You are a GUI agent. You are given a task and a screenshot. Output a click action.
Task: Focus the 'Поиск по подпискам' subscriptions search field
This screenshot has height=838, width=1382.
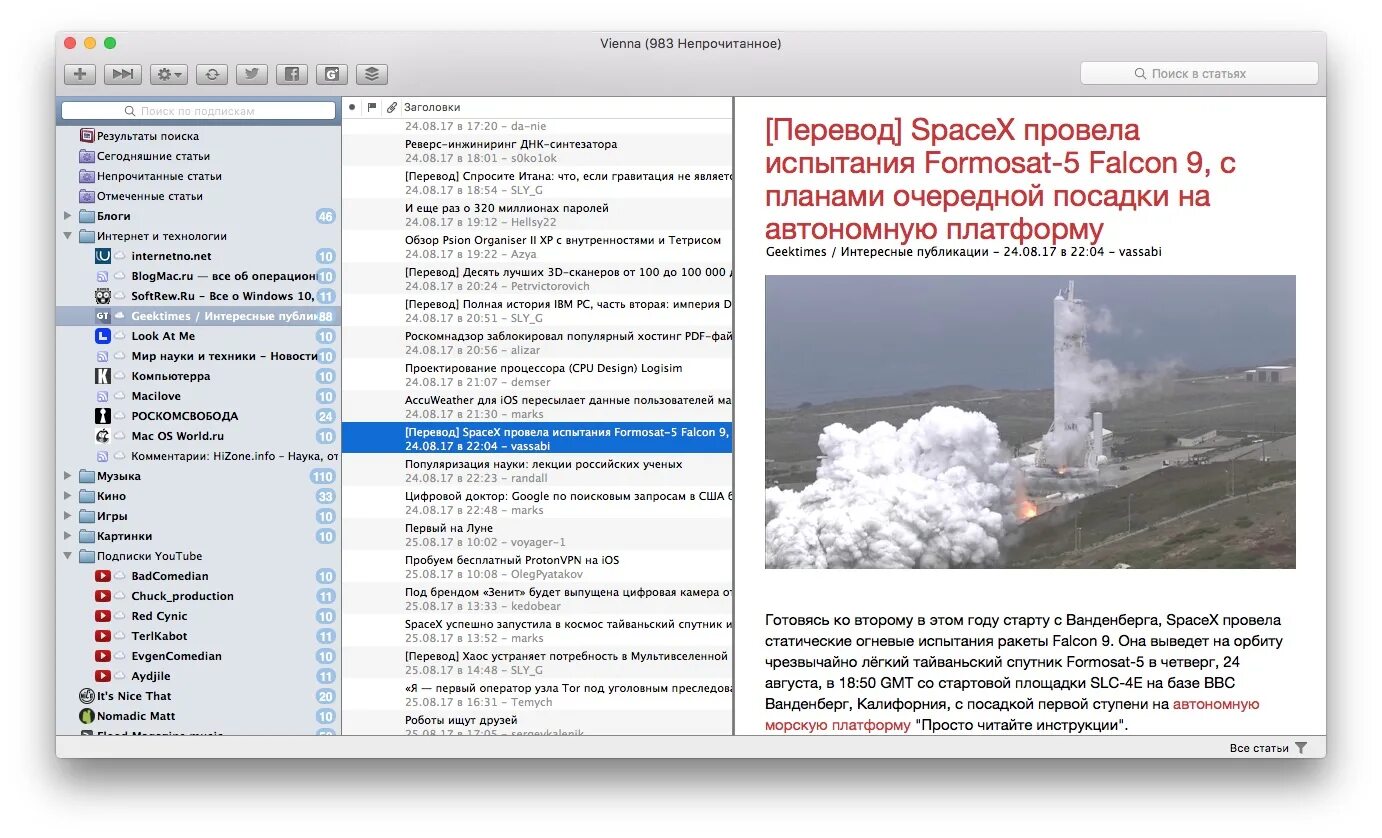pyautogui.click(x=198, y=111)
